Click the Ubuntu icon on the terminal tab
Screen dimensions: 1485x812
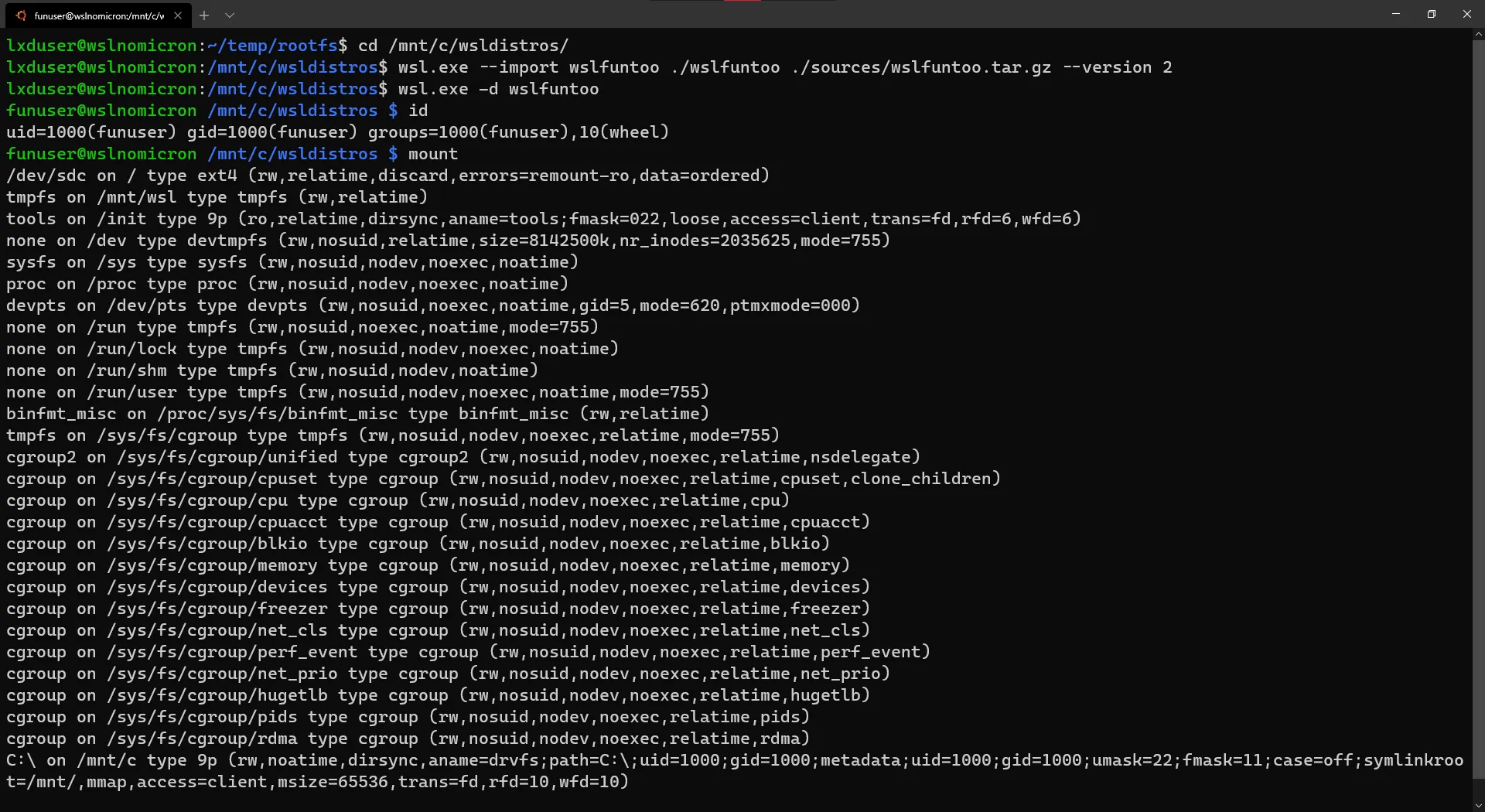click(21, 15)
